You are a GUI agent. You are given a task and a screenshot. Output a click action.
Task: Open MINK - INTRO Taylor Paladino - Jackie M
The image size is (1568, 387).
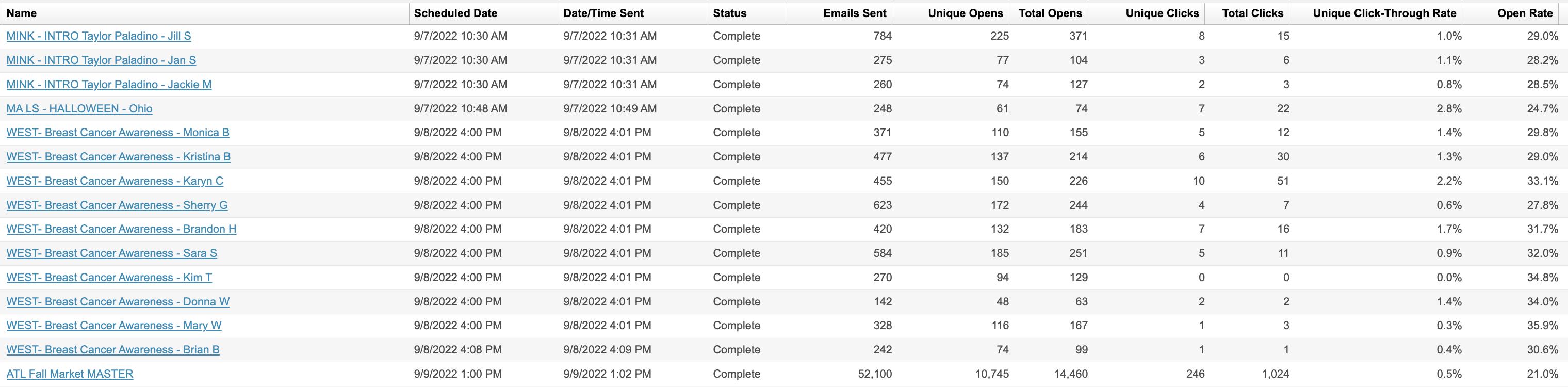point(109,84)
